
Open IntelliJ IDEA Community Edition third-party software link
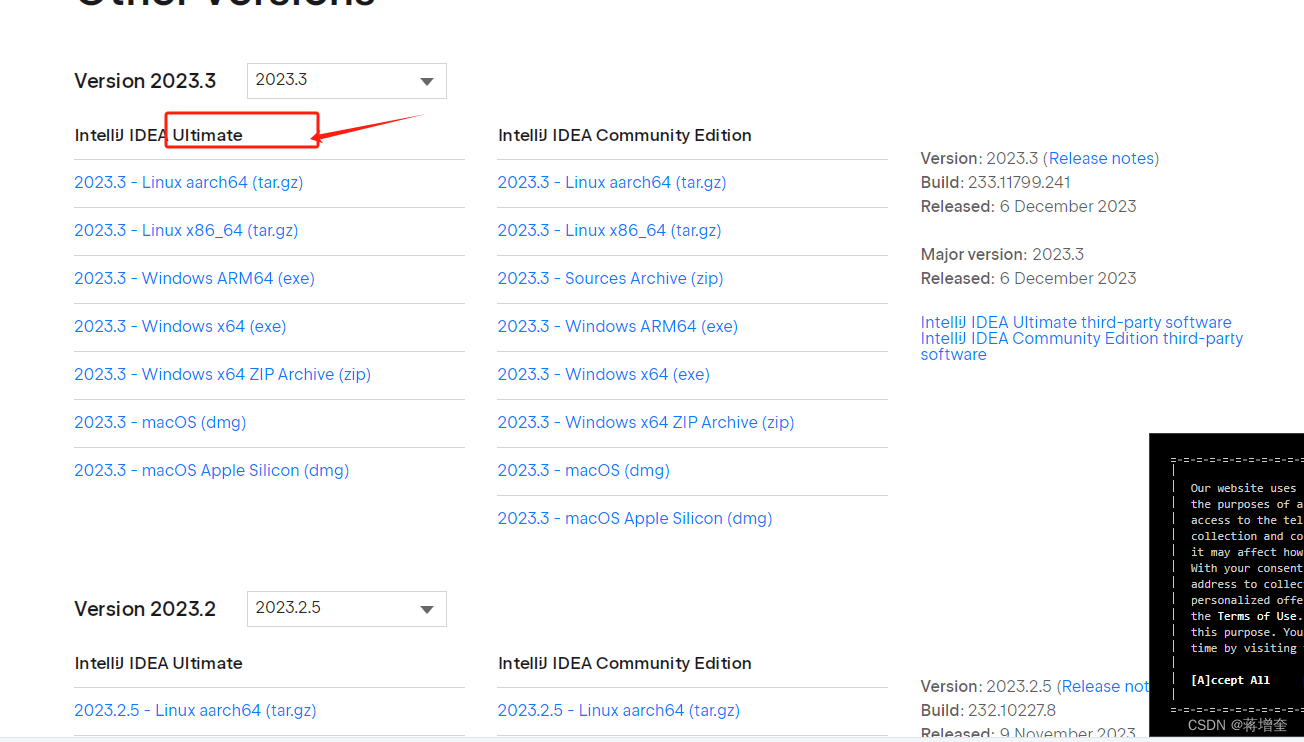[x=1082, y=346]
